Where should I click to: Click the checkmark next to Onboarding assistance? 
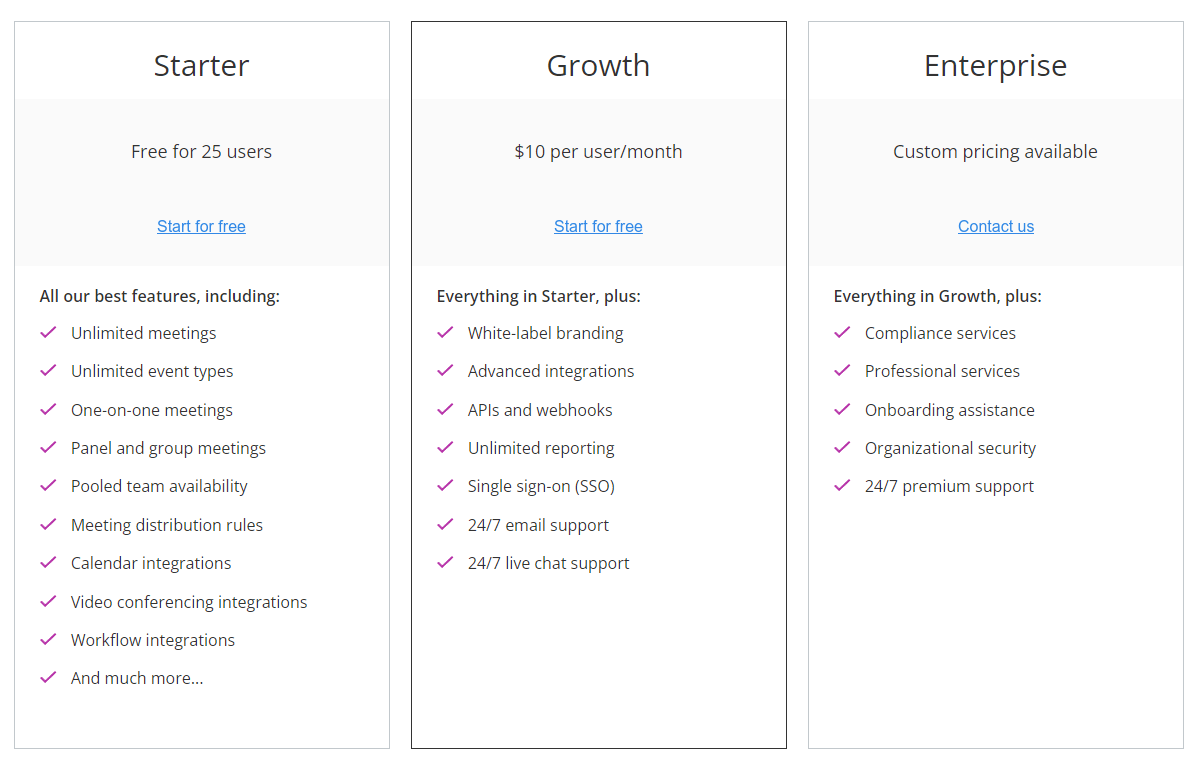842,409
